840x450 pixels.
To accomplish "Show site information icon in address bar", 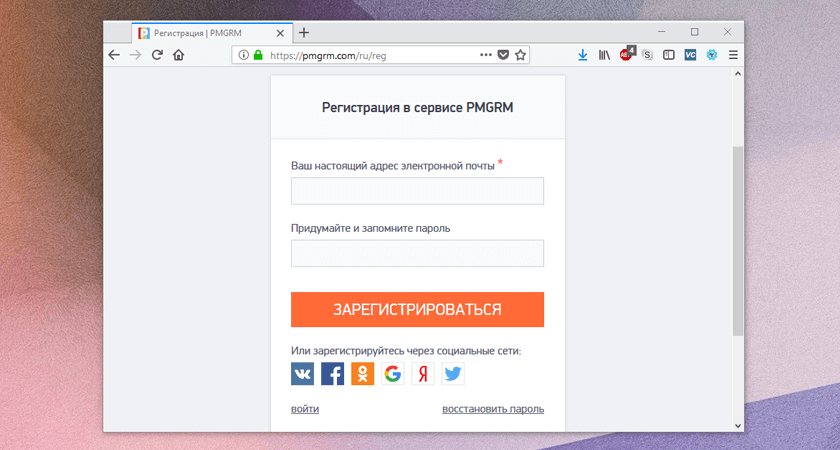I will click(244, 55).
